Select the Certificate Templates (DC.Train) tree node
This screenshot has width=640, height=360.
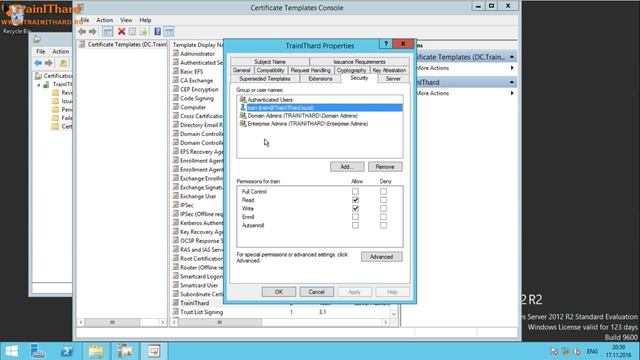pos(123,44)
